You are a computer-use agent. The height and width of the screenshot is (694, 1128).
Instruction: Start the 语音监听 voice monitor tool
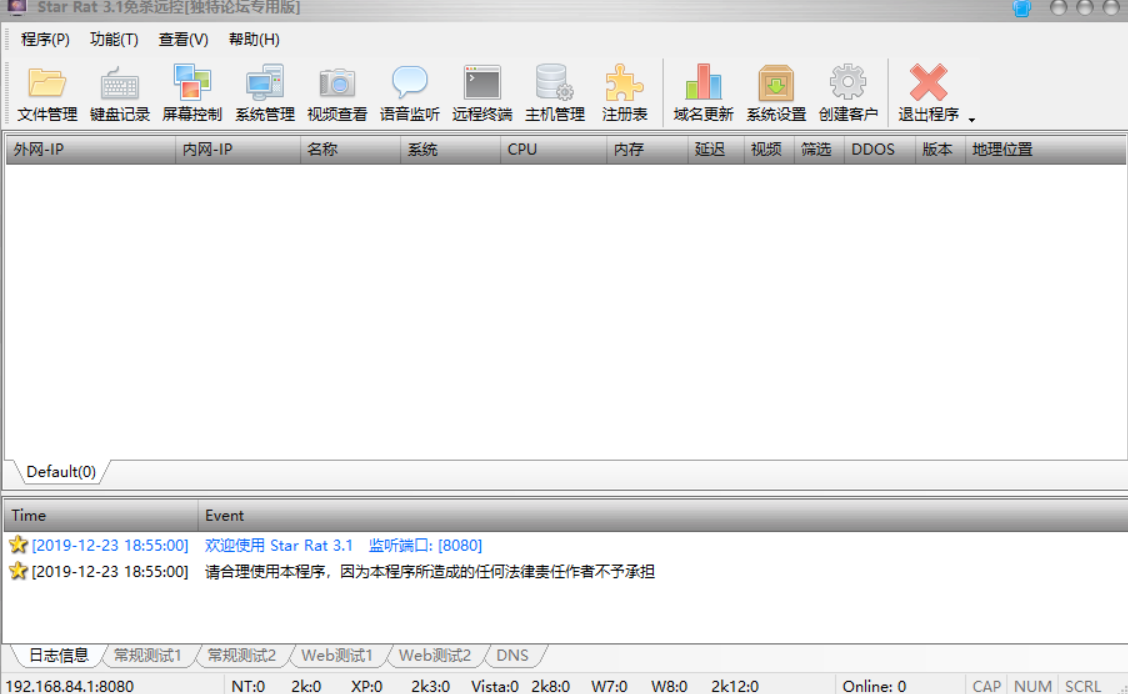[409, 93]
